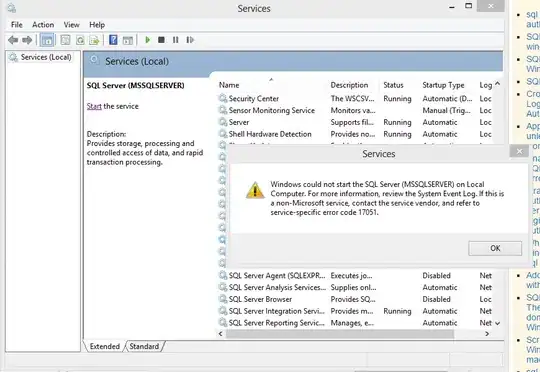Click the Forward arrow toolbar icon
The image size is (540, 372).
click(27, 40)
